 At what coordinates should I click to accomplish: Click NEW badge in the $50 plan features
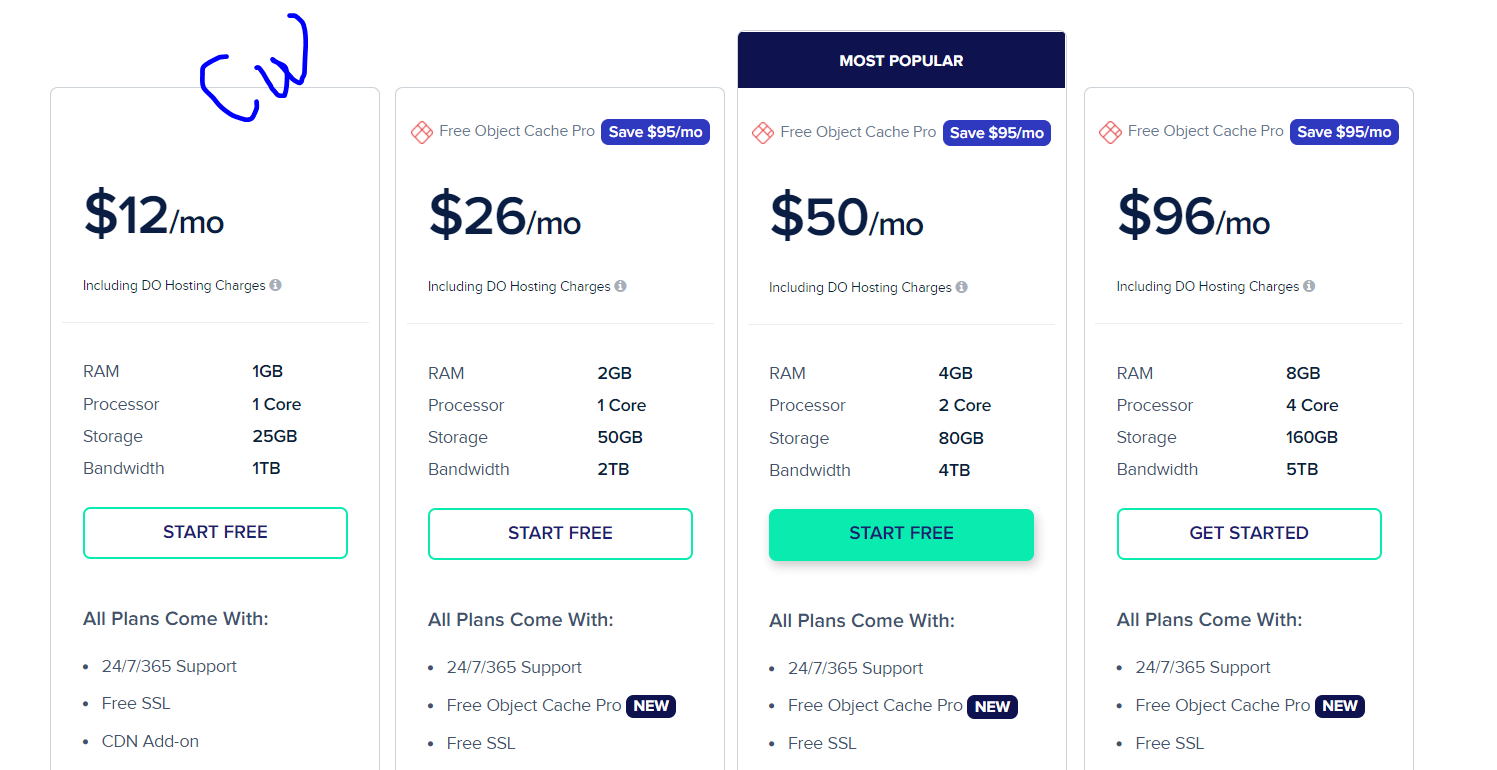[x=992, y=707]
